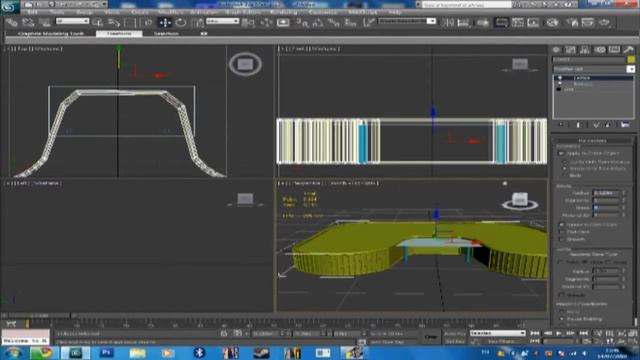Open the selection filter dropdown
This screenshot has height=360, width=640.
[x=73, y=21]
